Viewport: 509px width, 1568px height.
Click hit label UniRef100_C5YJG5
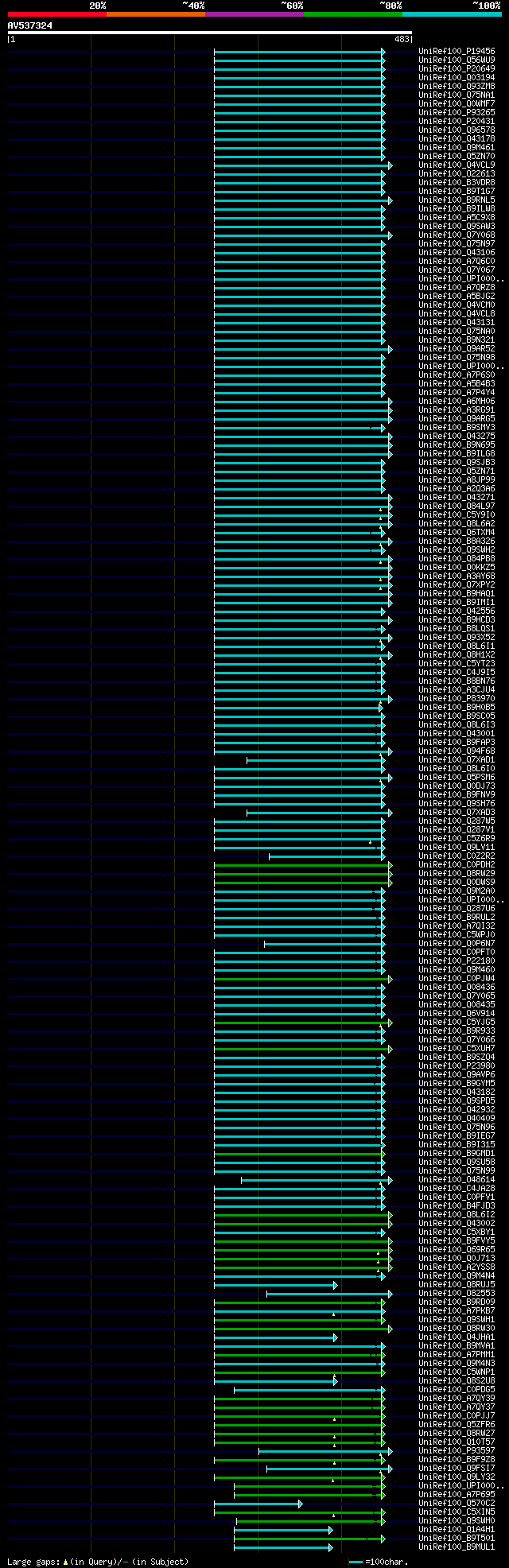(457, 1023)
